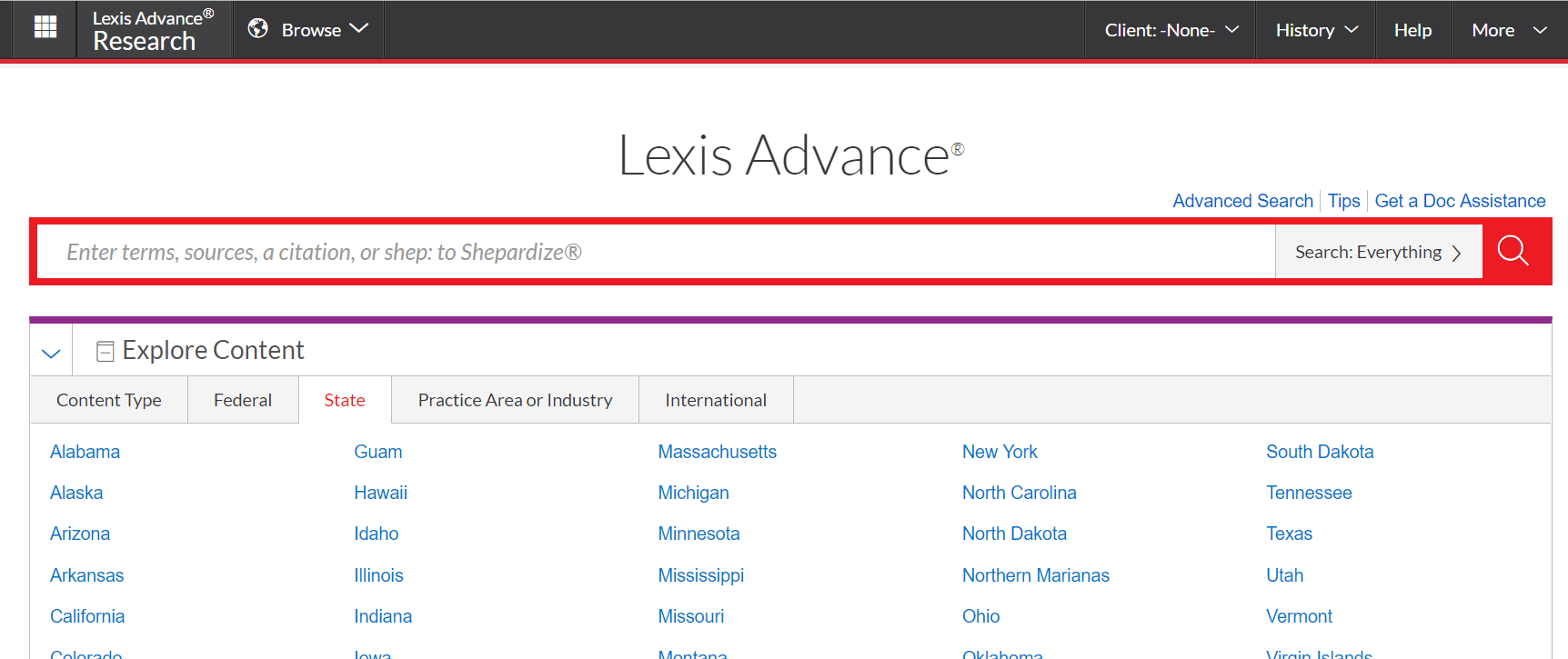Select Alabama from the state list

pyautogui.click(x=85, y=452)
